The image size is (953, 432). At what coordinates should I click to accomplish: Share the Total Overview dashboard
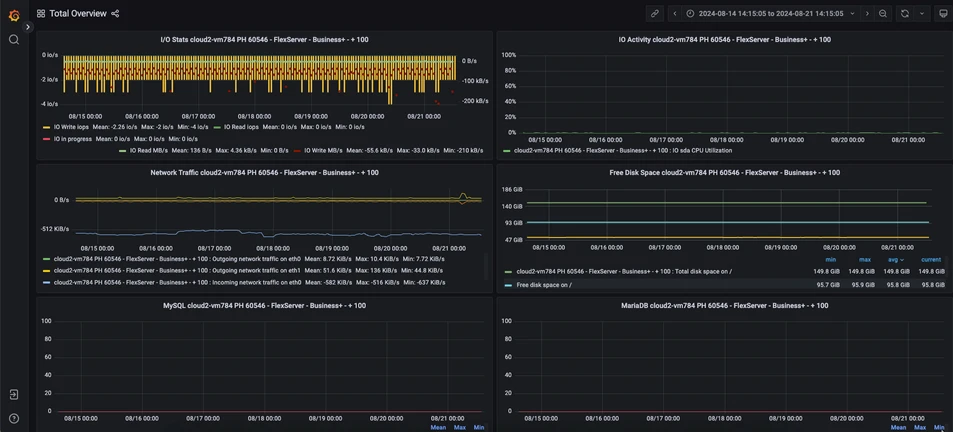click(115, 14)
